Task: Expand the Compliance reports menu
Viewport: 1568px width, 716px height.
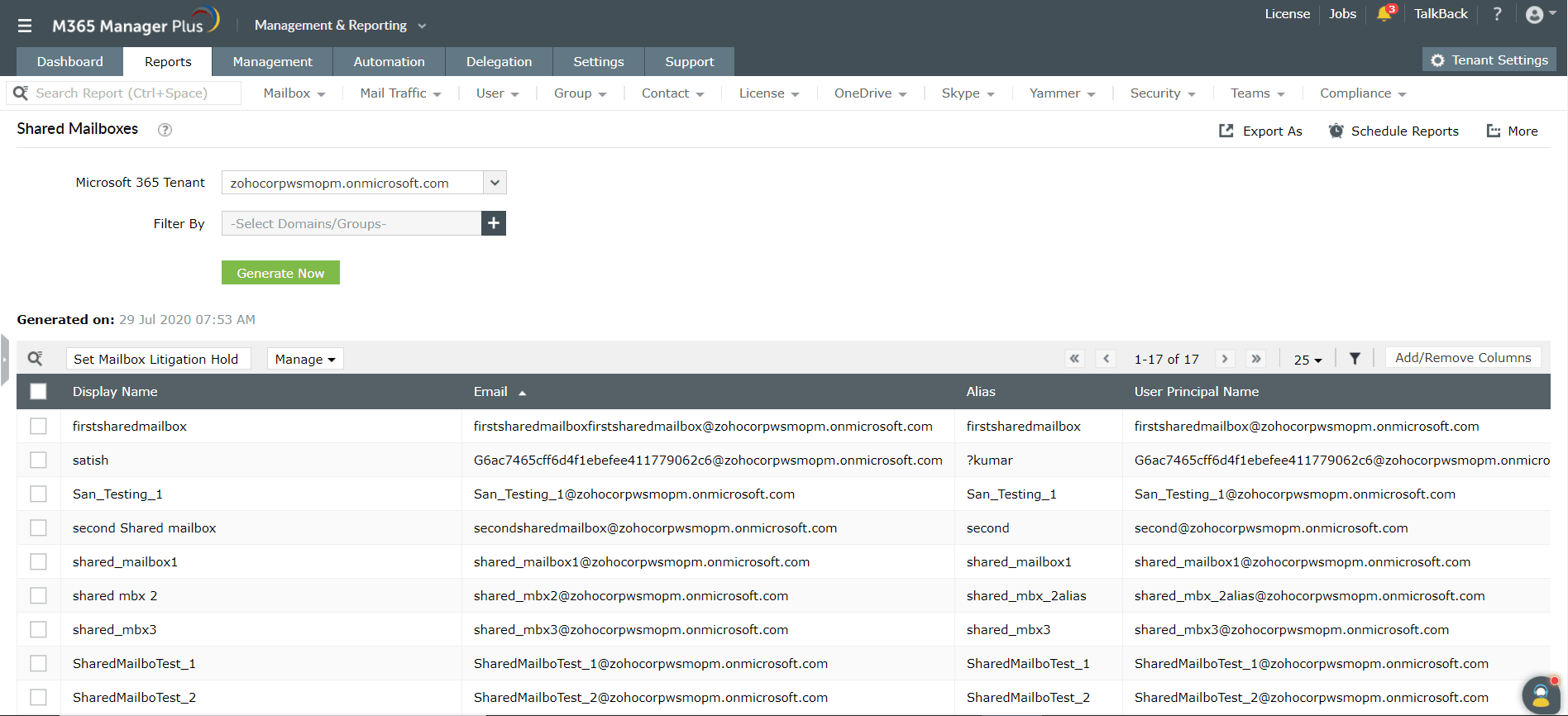Action: click(1362, 93)
